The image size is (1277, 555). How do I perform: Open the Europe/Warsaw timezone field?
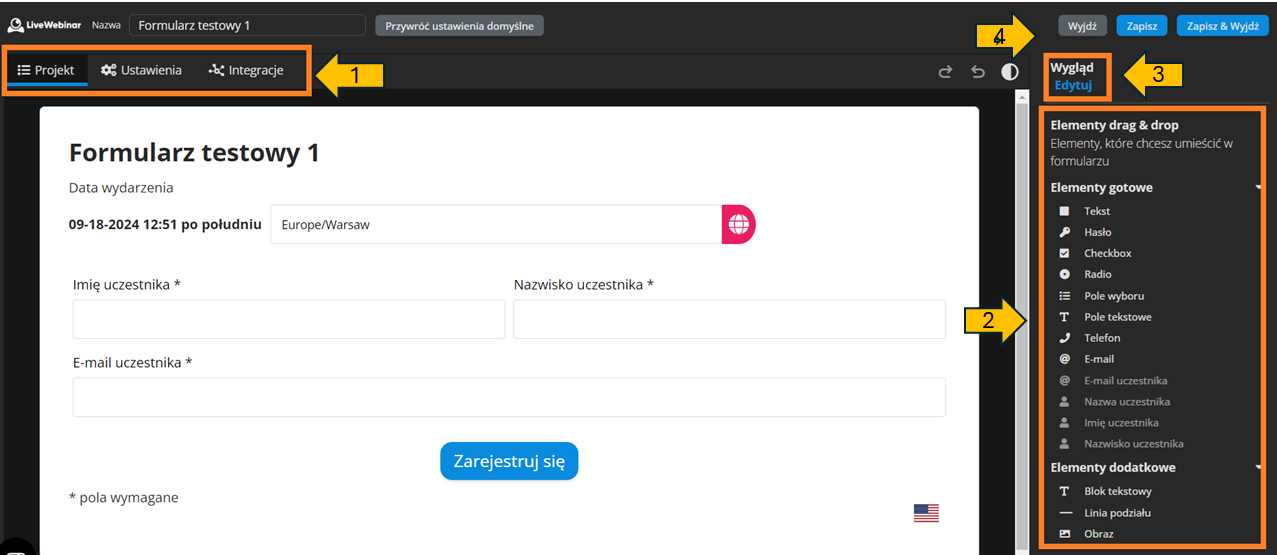[x=495, y=225]
